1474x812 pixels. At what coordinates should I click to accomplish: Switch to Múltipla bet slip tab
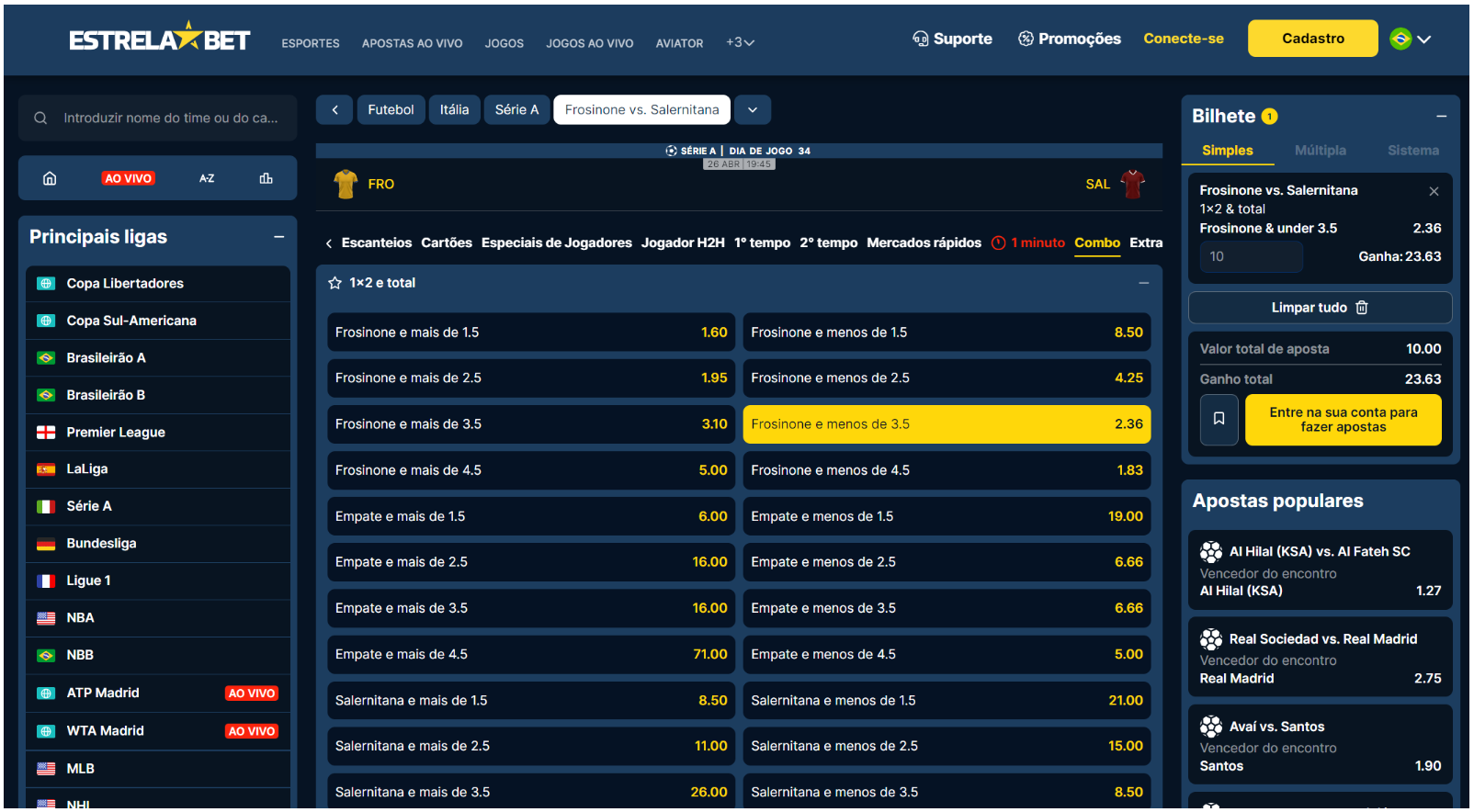click(x=1321, y=151)
